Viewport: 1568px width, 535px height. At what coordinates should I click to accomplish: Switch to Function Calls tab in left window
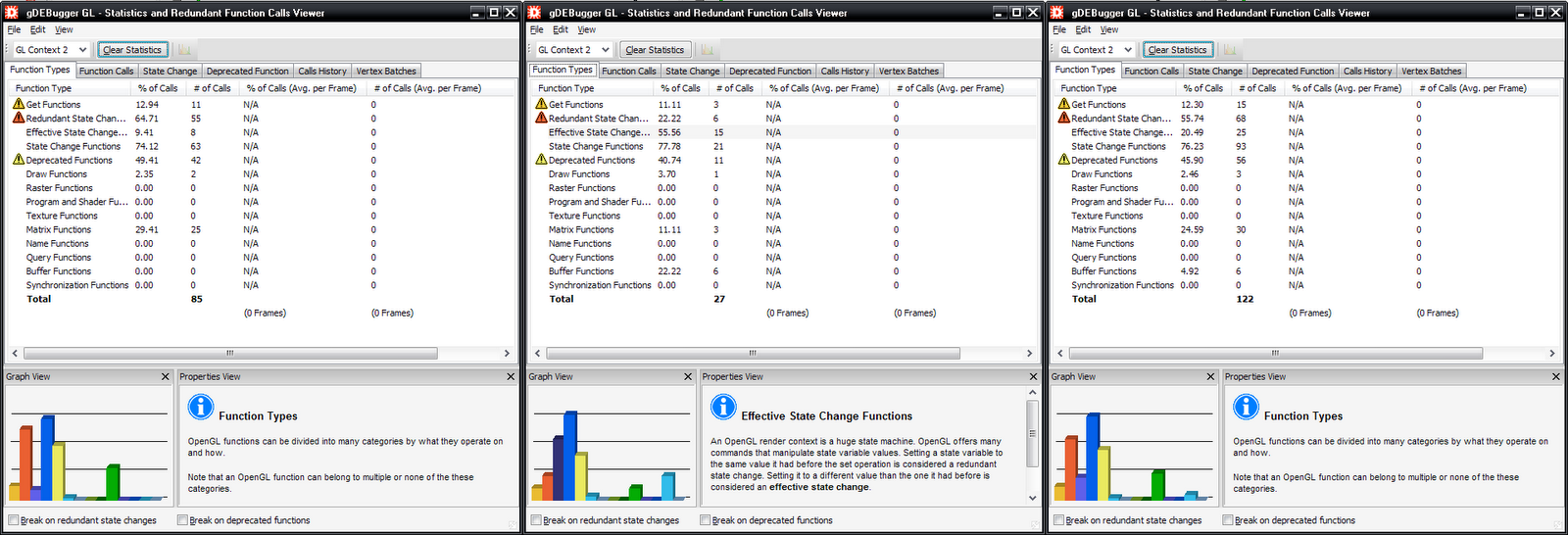tap(106, 71)
